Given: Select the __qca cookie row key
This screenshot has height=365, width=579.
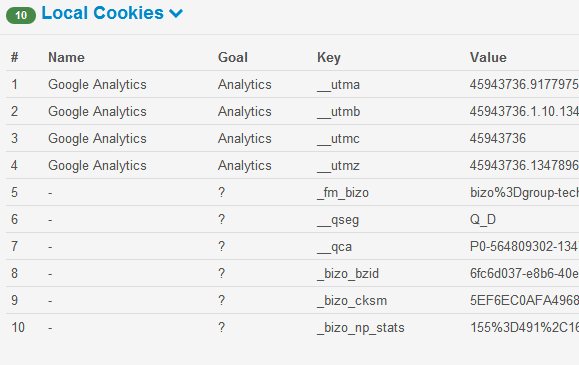Looking at the screenshot, I should (335, 247).
